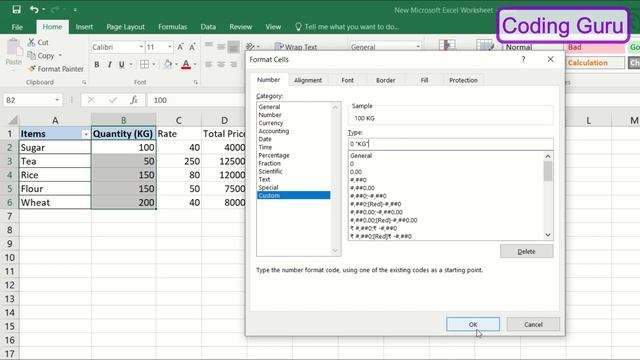Toggle Italic formatting
Viewport: 640px width, 360px height.
[x=109, y=64]
